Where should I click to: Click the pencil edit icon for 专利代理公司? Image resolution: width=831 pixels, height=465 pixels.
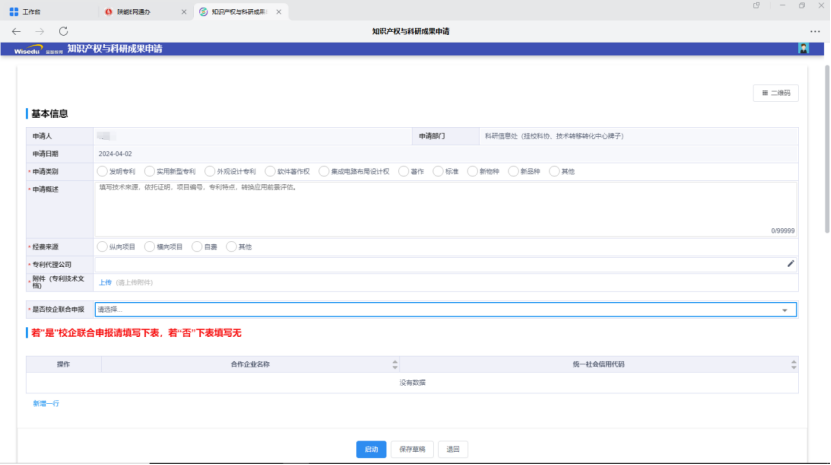tap(790, 264)
